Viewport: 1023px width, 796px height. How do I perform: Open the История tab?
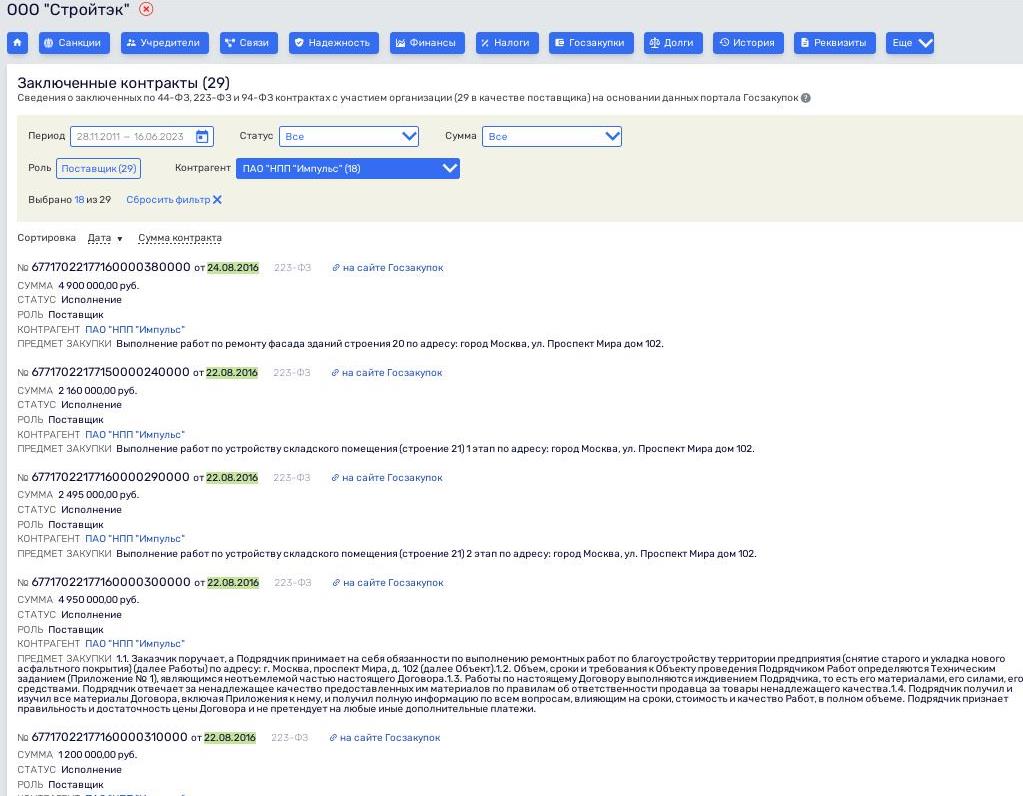(x=748, y=42)
